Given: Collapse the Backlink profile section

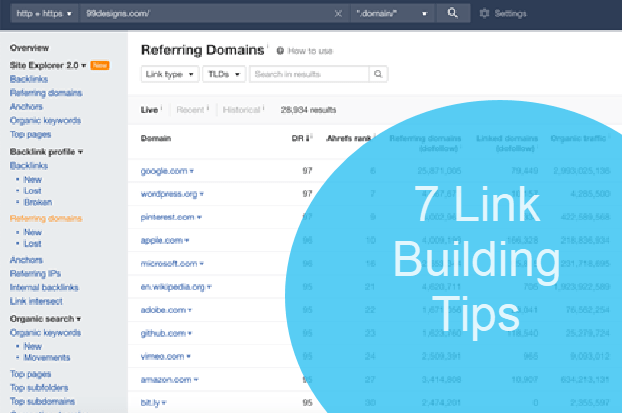Looking at the screenshot, I should (46, 152).
